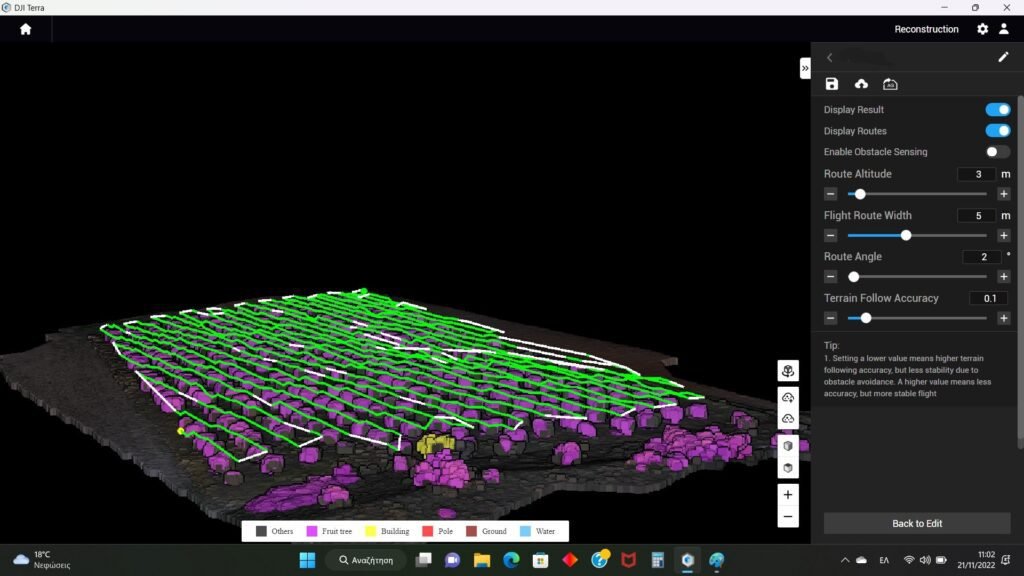Viewport: 1024px width, 576px height.
Task: Edit the mission name with pencil icon
Action: [1003, 57]
